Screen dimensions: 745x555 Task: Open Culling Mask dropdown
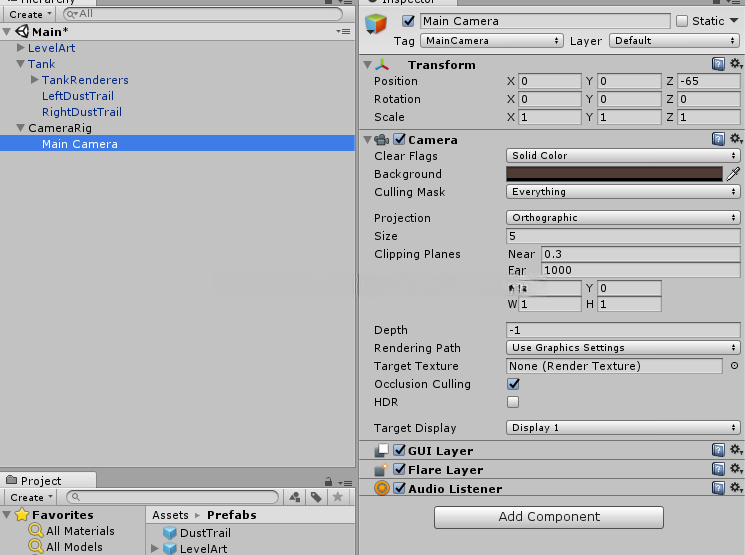[x=623, y=191]
